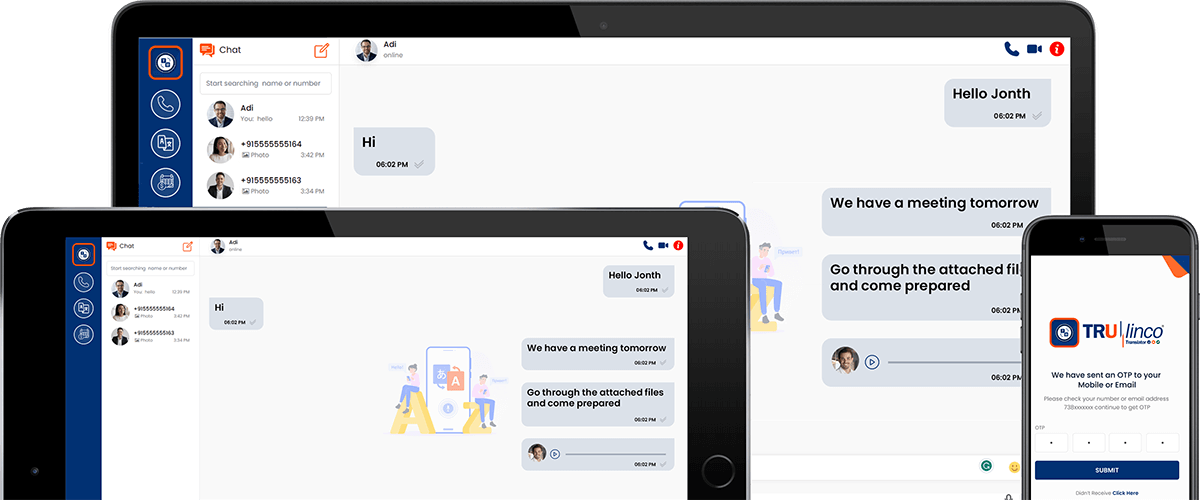Click the 'Click Here' resend link on phone
This screenshot has height=500, width=1200.
(1125, 493)
